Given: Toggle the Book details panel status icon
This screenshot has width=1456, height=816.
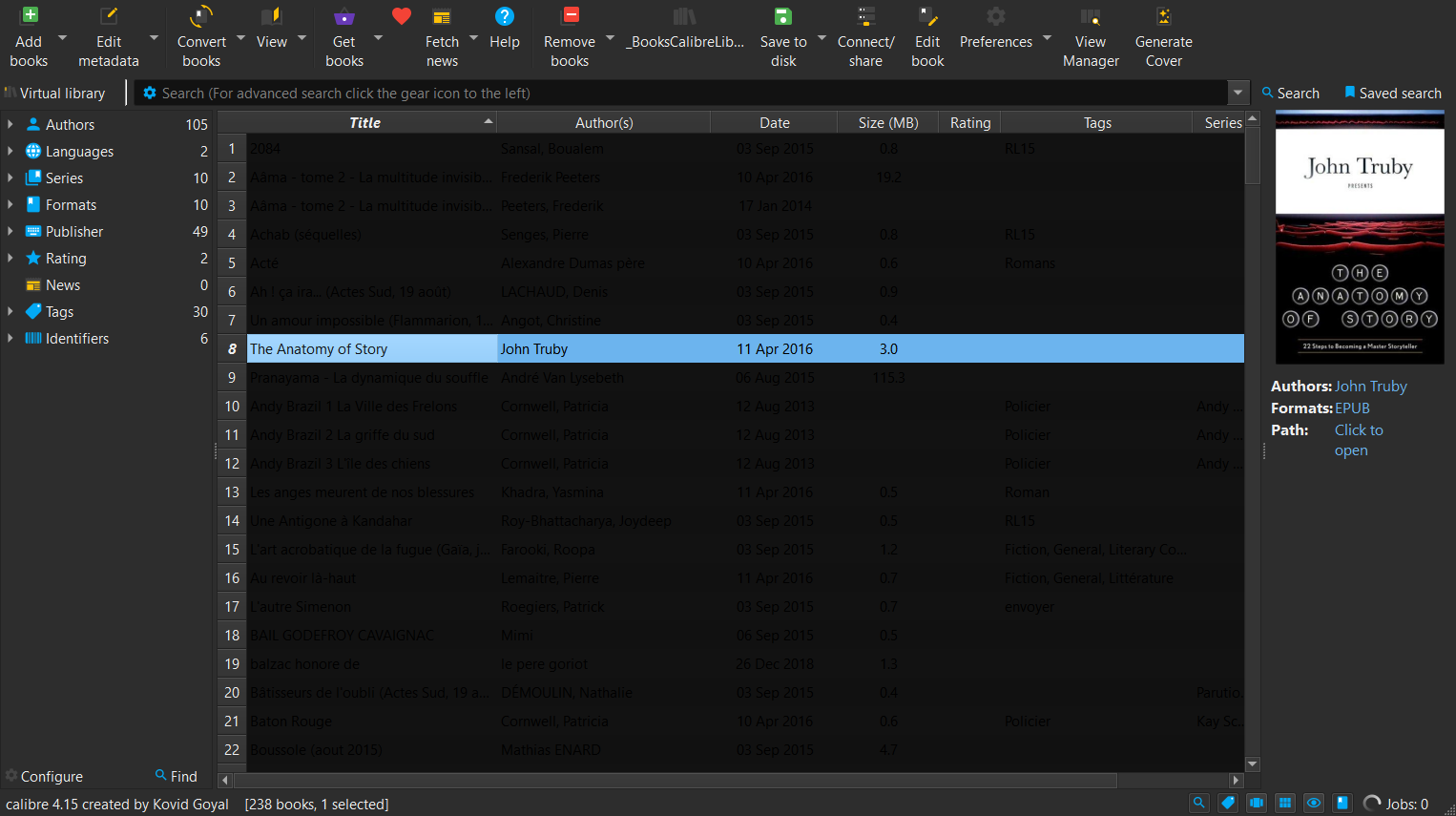Looking at the screenshot, I should point(1342,803).
